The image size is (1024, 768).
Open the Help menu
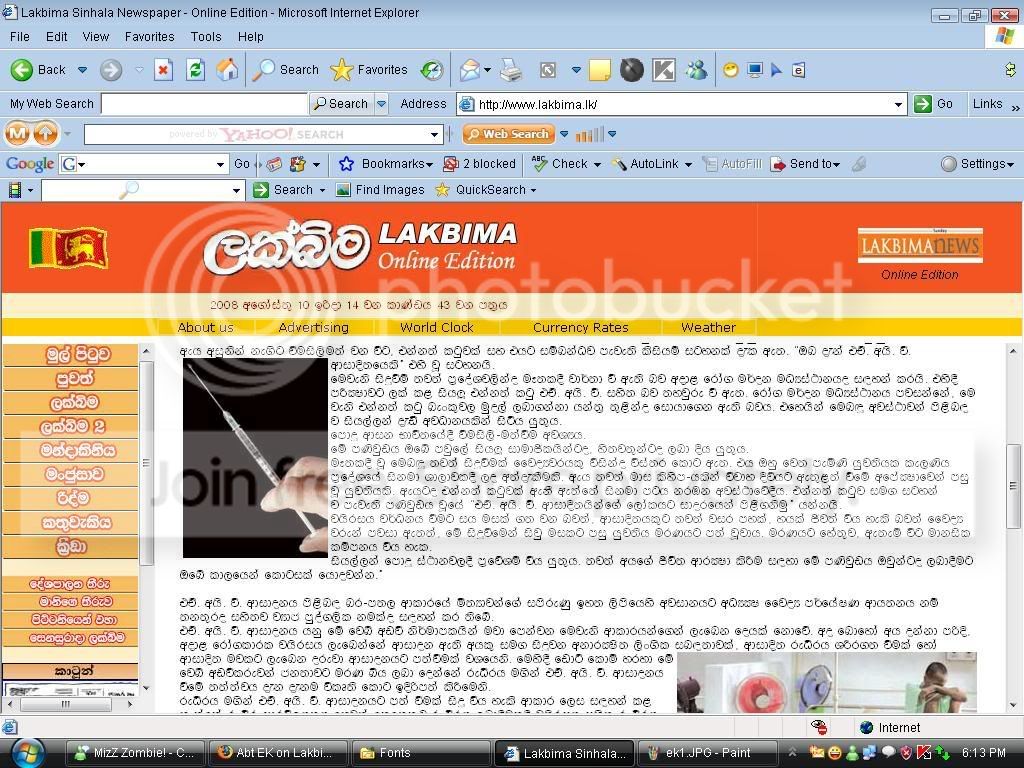250,37
